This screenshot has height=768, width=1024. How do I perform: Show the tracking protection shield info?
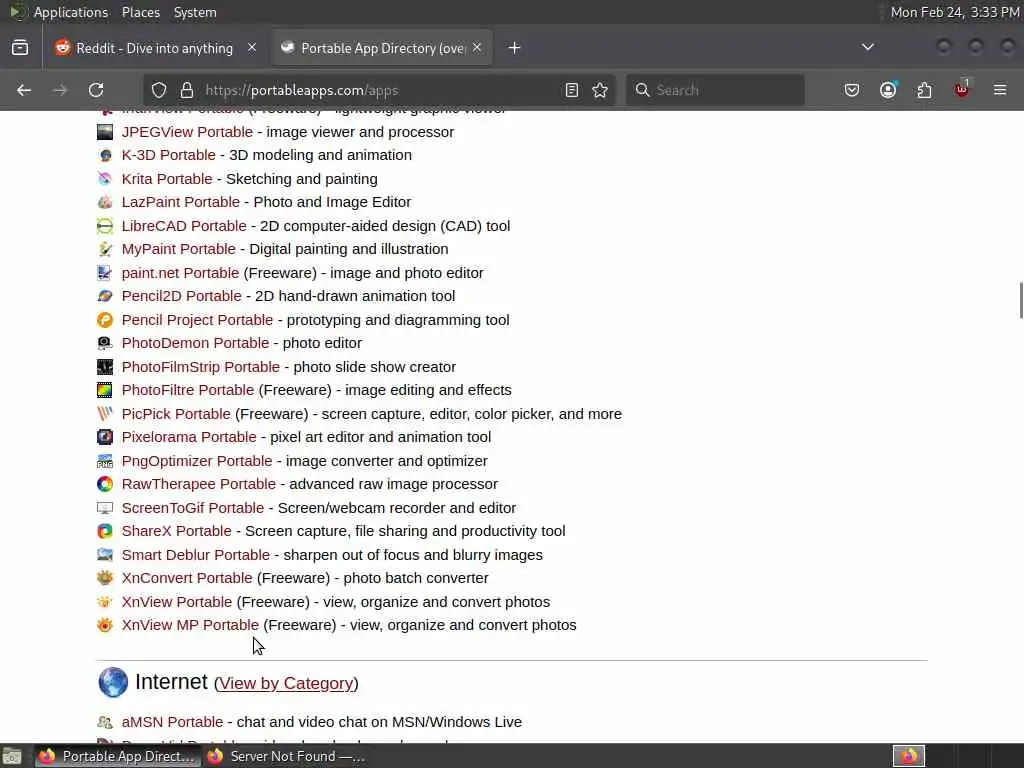click(x=159, y=90)
